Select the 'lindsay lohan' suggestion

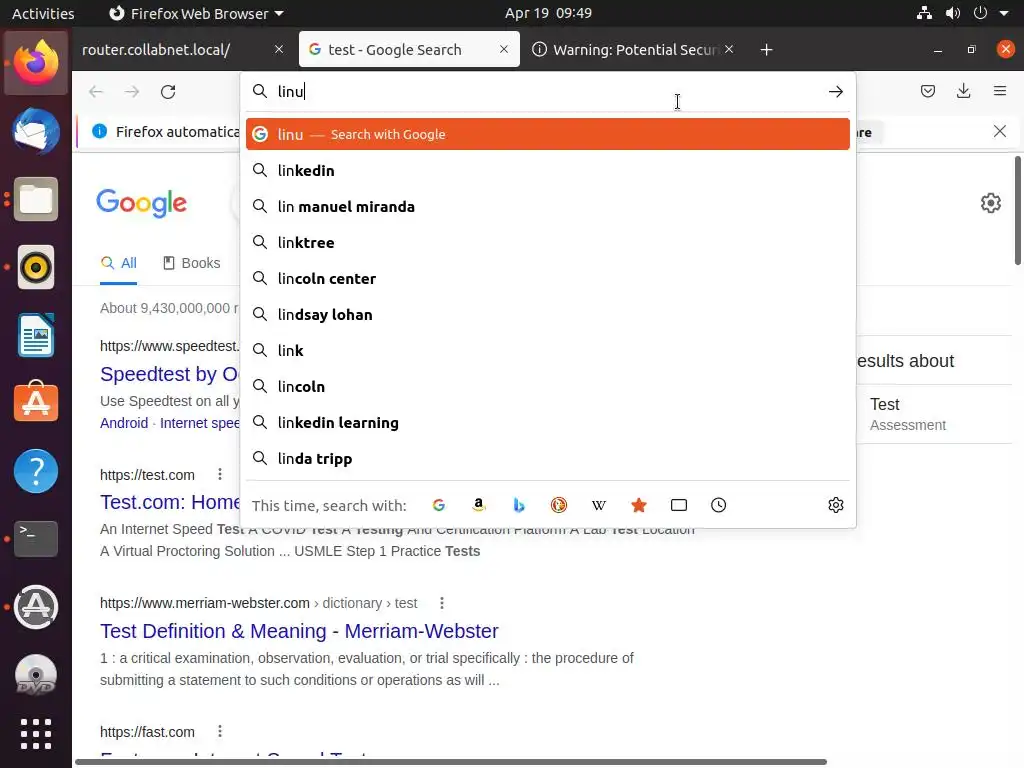point(547,314)
